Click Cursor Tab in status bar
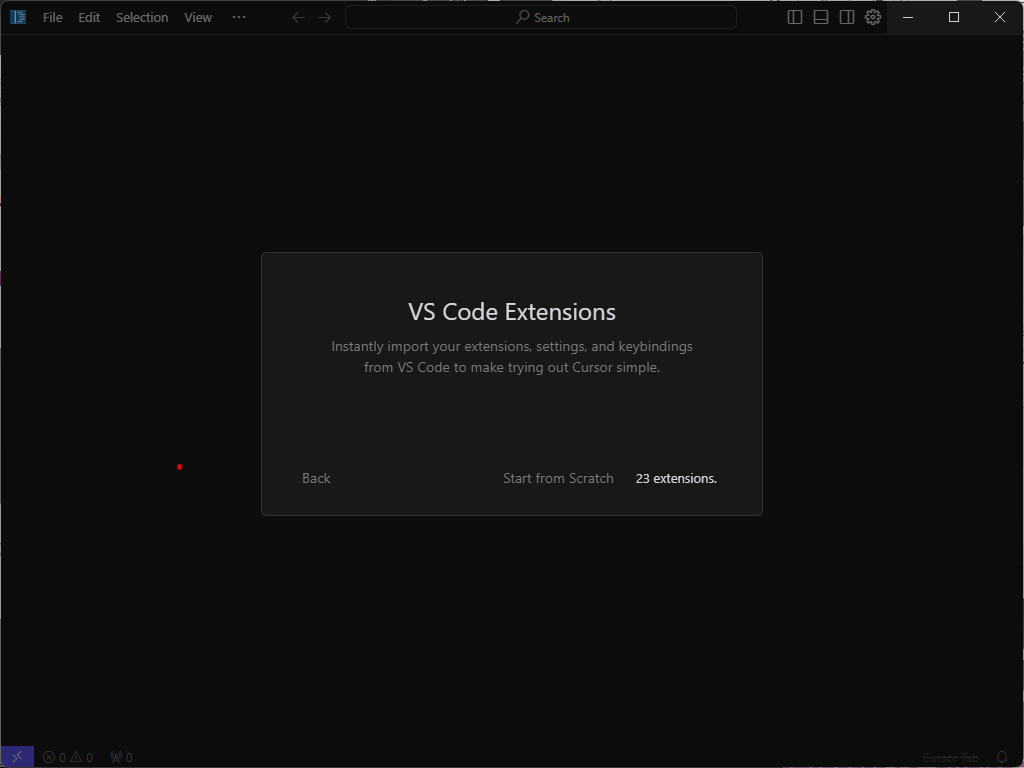 pyautogui.click(x=950, y=758)
